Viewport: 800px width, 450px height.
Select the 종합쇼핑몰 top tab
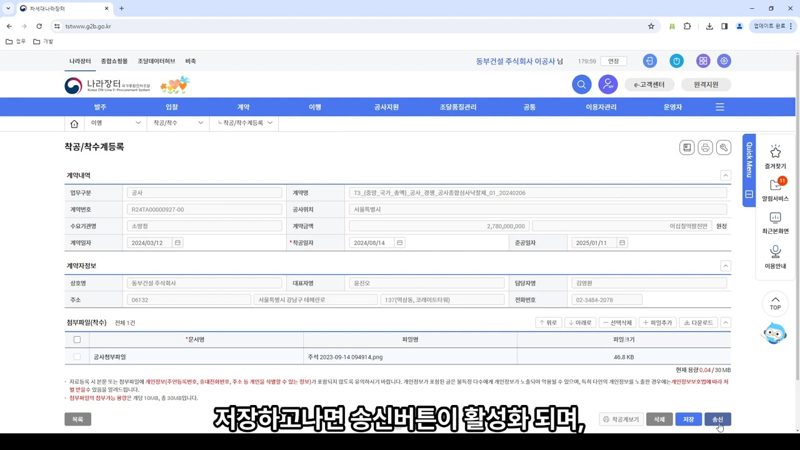(114, 61)
